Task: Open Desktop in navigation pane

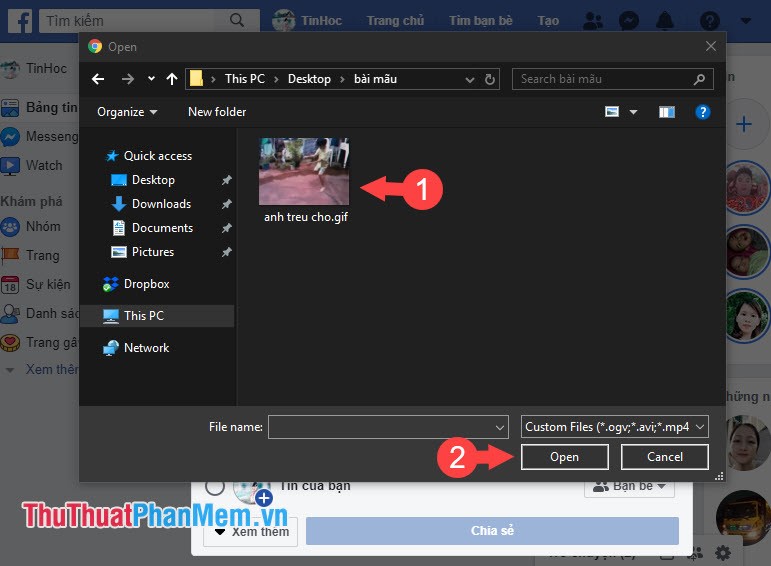Action: [143, 180]
